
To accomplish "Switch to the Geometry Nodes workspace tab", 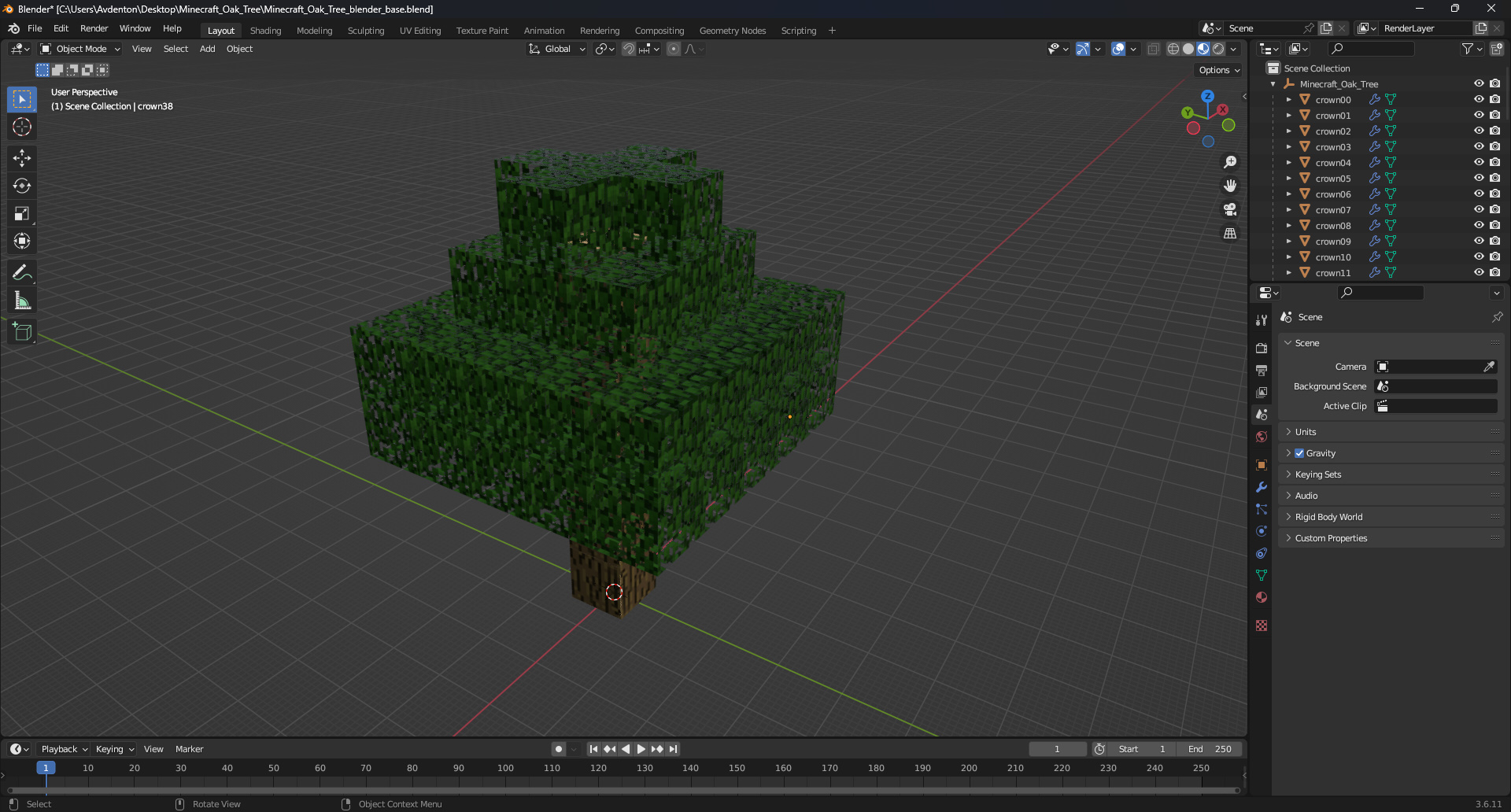I will coord(732,31).
